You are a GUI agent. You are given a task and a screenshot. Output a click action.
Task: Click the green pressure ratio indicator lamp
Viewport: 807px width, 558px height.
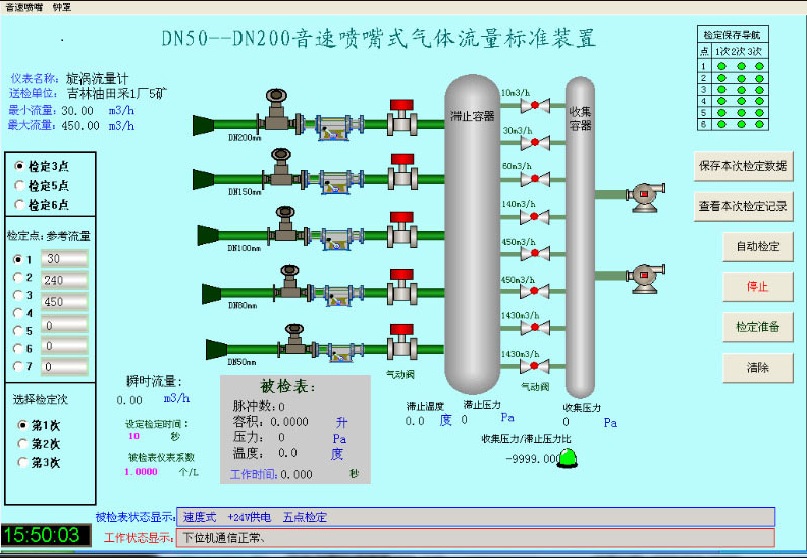[x=568, y=458]
